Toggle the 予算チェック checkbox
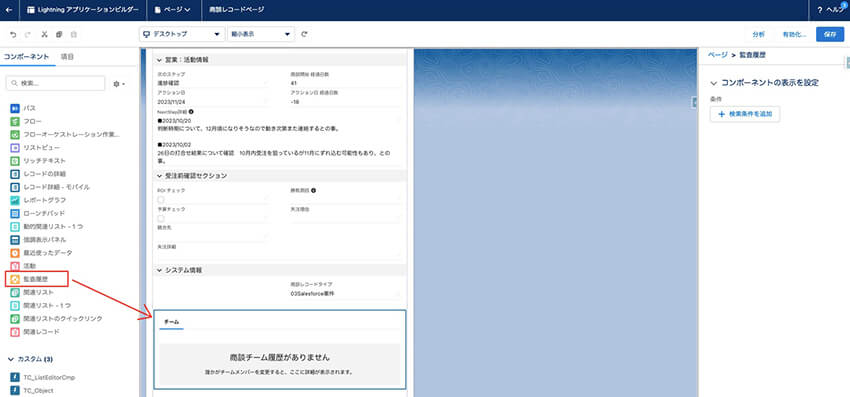 [x=161, y=218]
